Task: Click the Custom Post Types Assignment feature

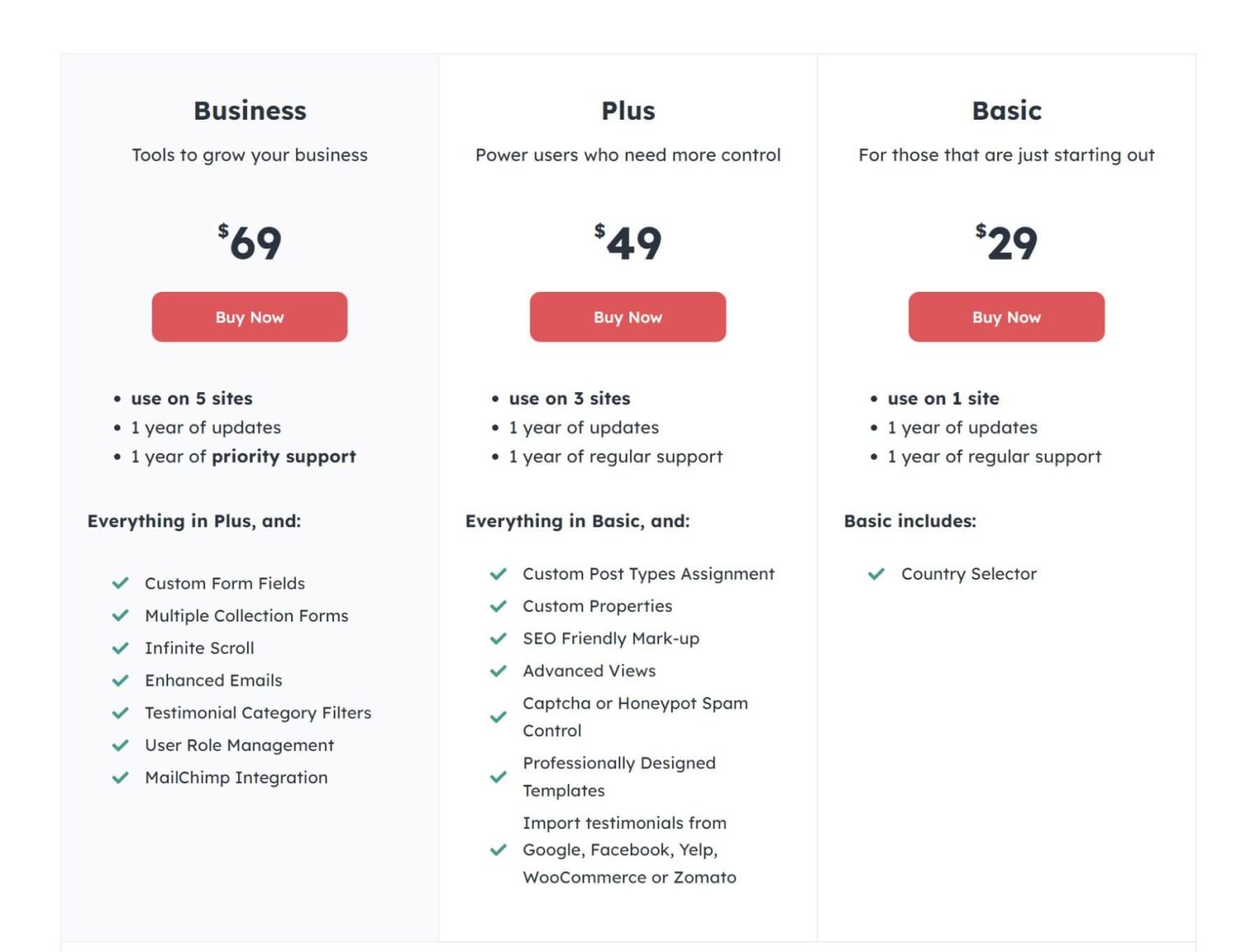Action: (648, 574)
